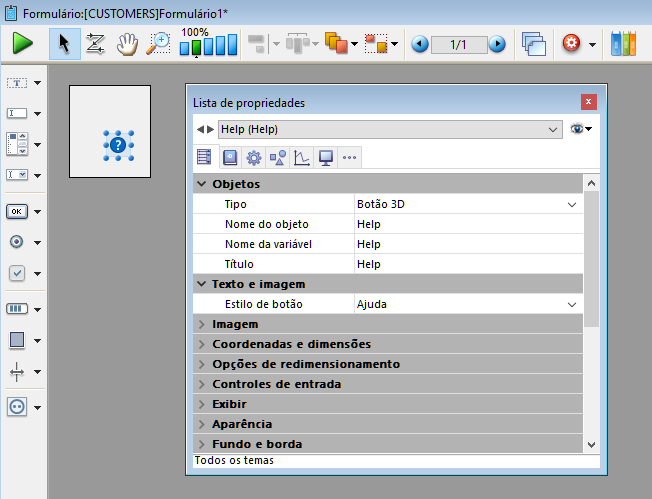The width and height of the screenshot is (652, 499).
Task: Go to next form page arrow
Action: coord(497,44)
